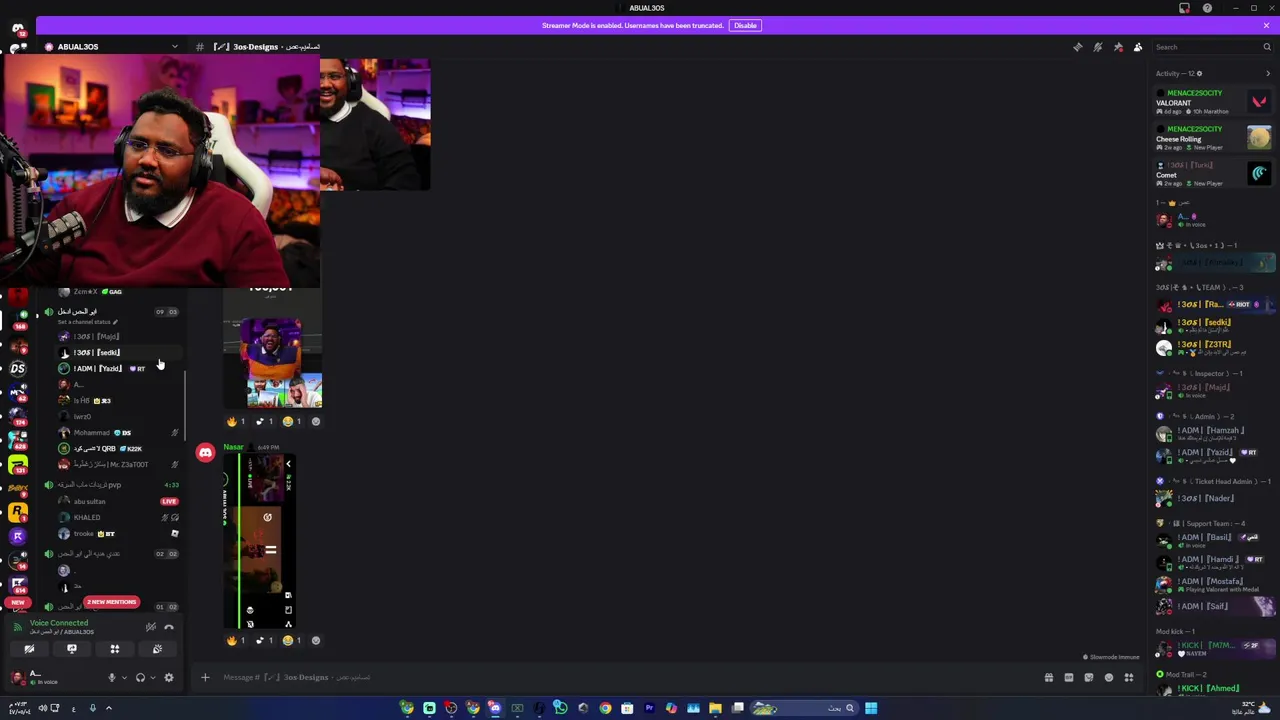Open the apps launcher in message bar
1280x720 pixels.
click(1129, 678)
